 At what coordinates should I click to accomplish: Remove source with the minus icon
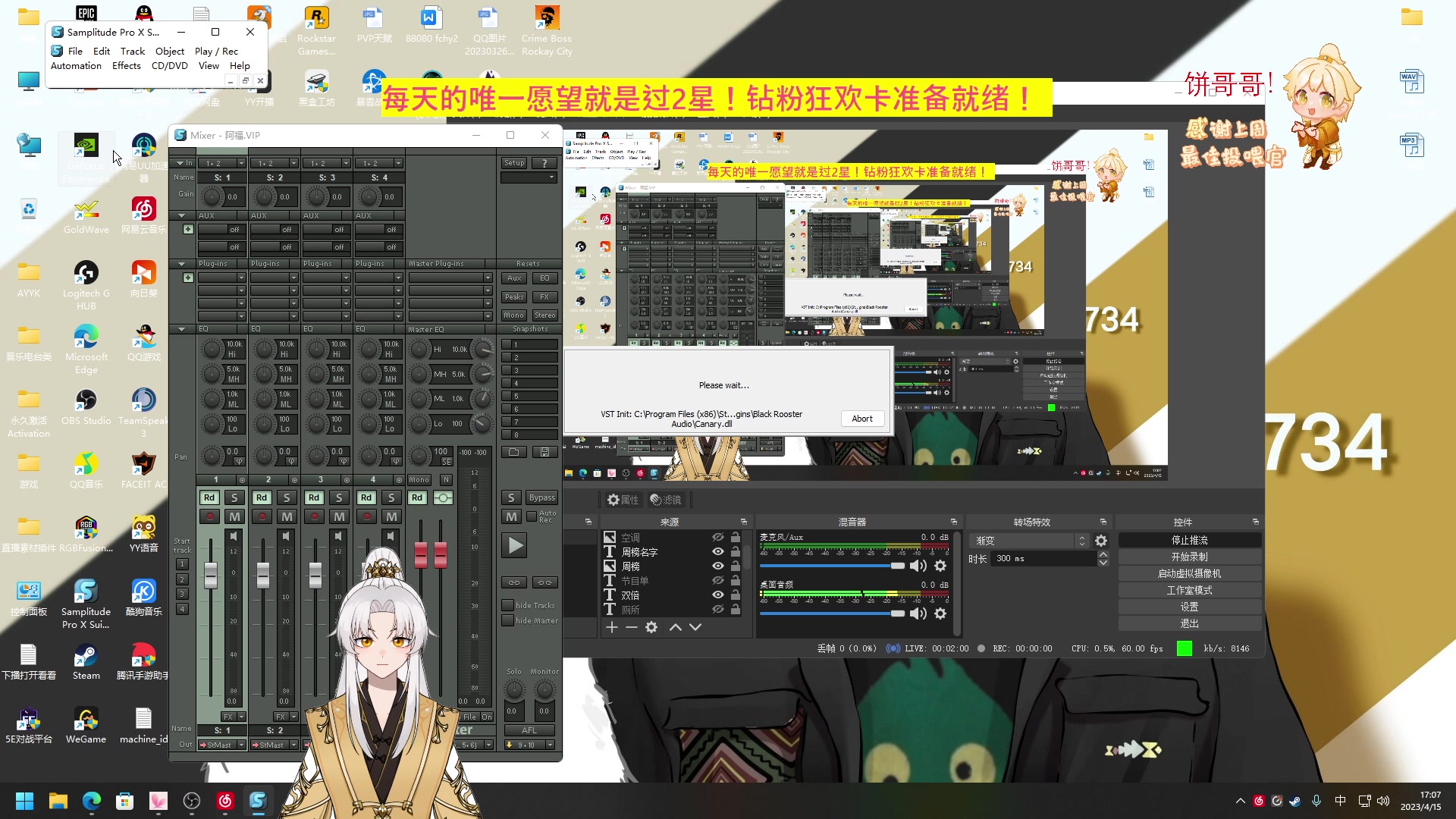point(631,627)
